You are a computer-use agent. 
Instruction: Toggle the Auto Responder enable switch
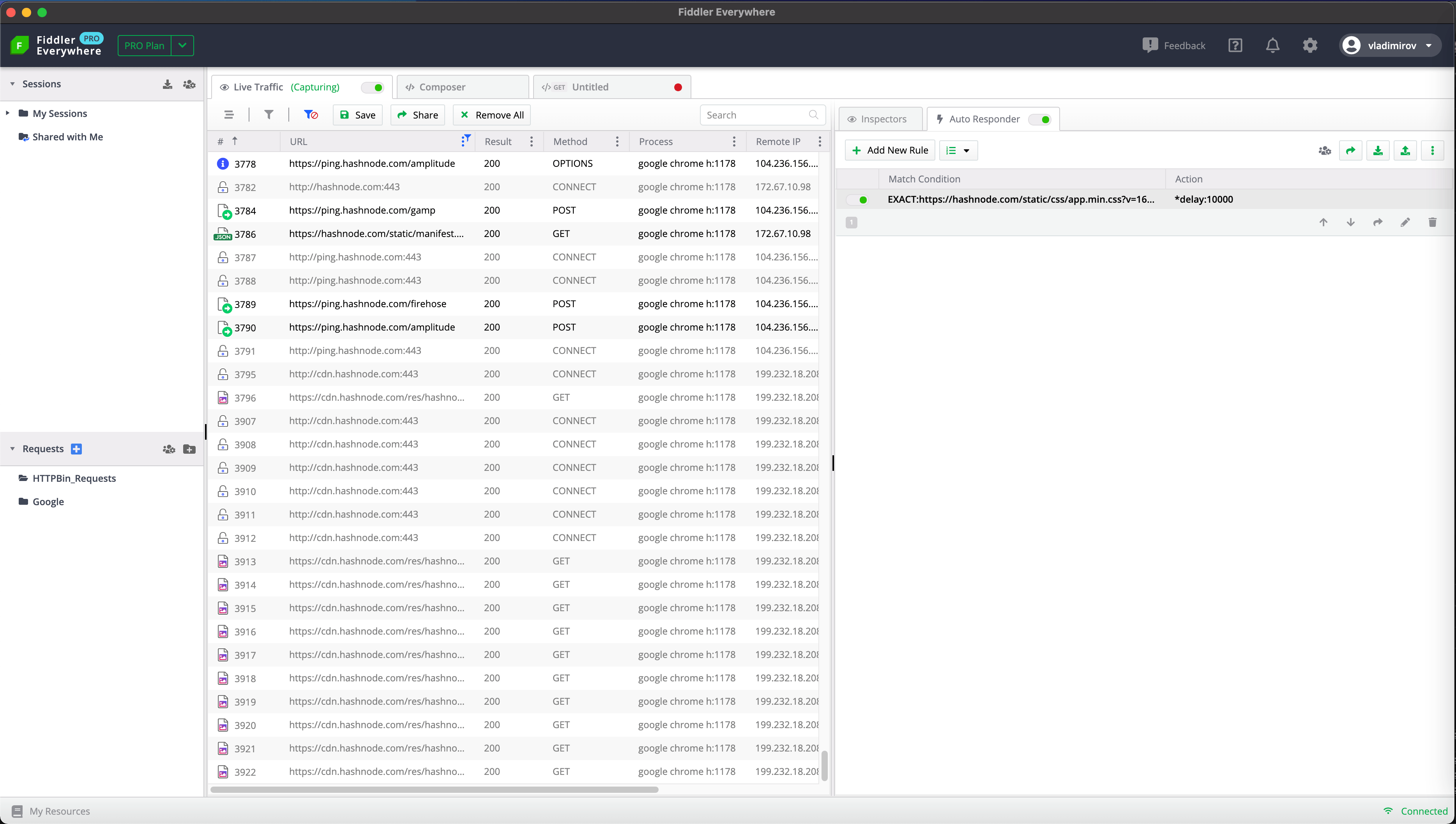1040,119
